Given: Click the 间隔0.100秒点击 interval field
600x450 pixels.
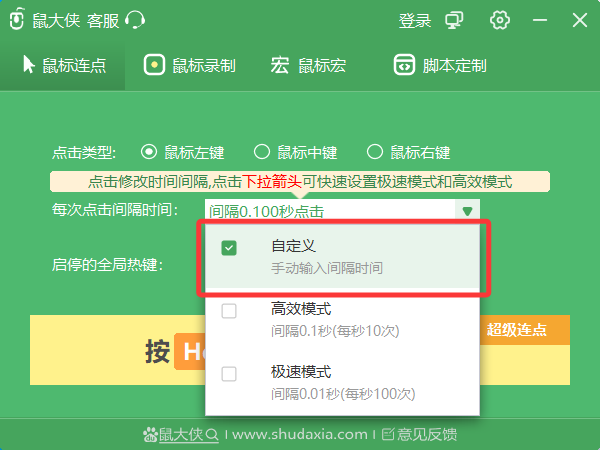Looking at the screenshot, I should [330, 211].
